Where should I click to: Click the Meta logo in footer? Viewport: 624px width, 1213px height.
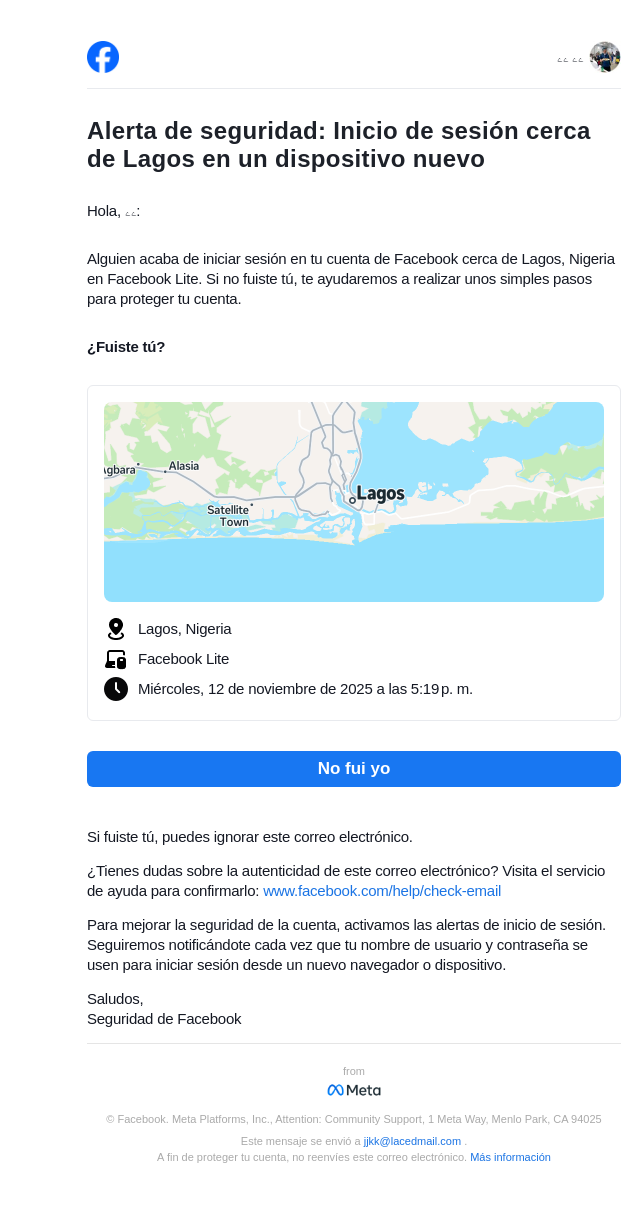(x=354, y=1090)
